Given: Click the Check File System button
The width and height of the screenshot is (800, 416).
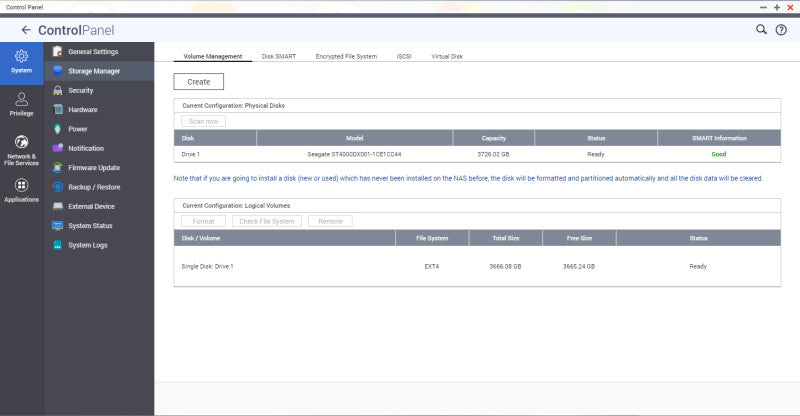Looking at the screenshot, I should pos(267,221).
